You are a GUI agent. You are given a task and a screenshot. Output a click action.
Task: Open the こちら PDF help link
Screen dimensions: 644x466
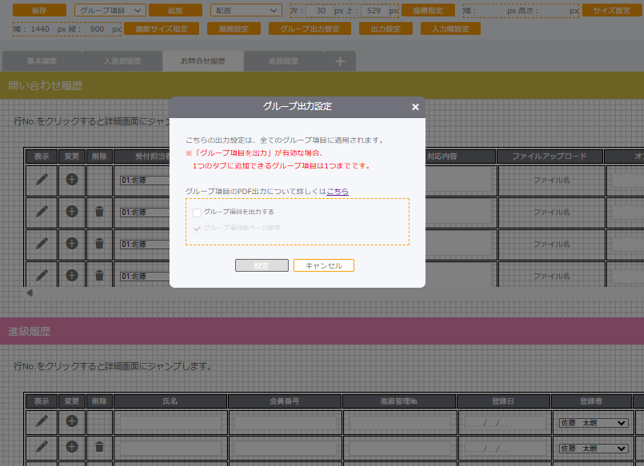click(337, 191)
